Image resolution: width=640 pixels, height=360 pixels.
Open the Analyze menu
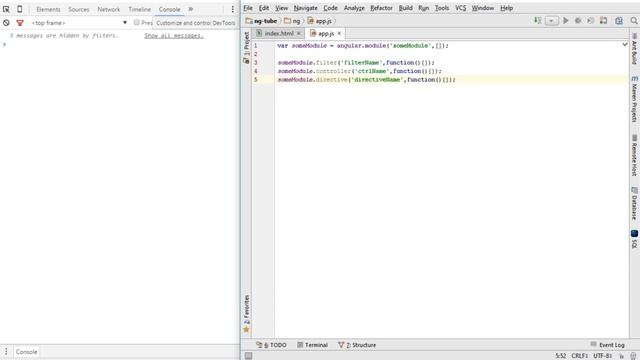coord(354,8)
